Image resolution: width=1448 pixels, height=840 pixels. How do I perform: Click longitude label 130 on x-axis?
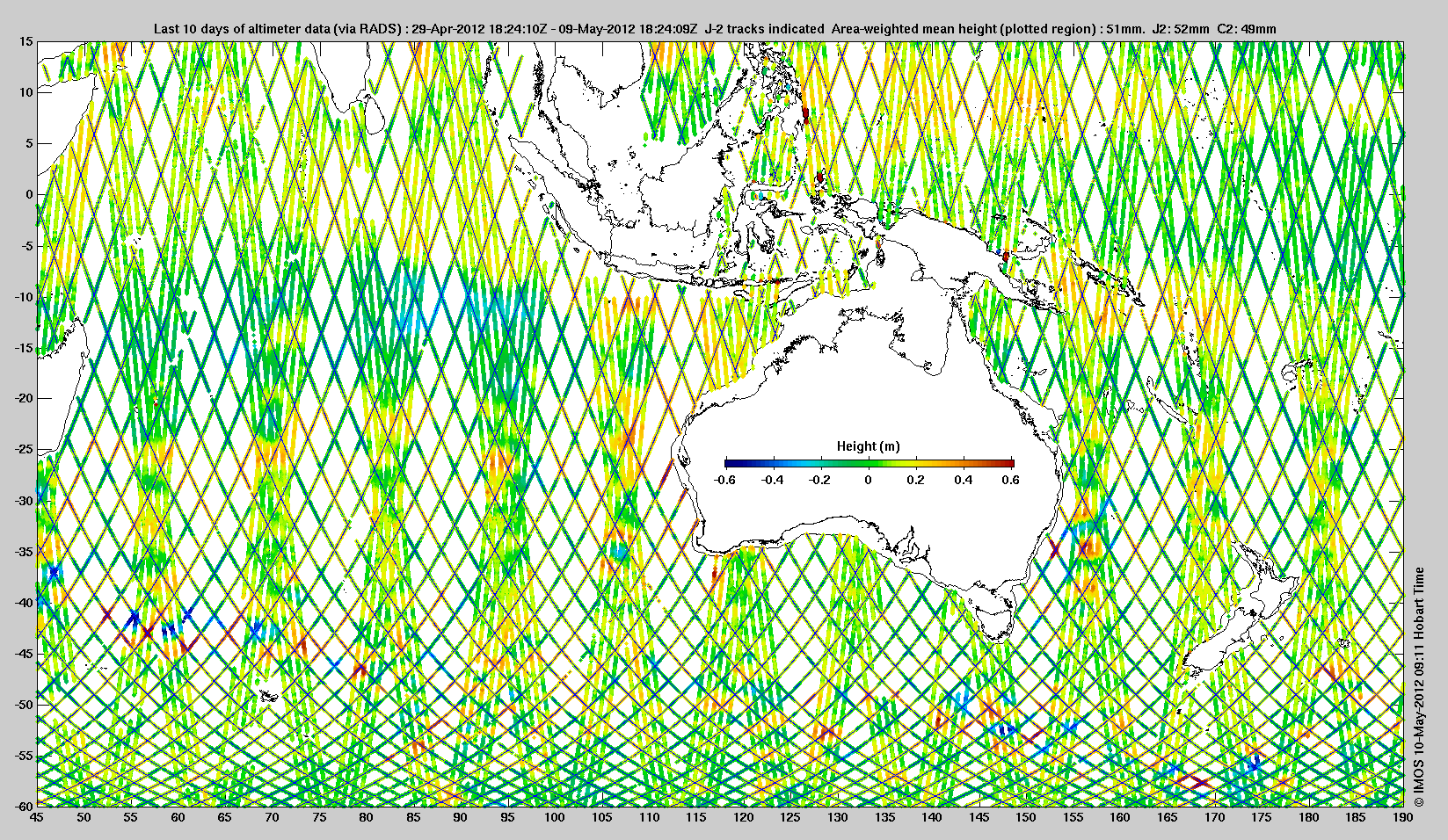pyautogui.click(x=837, y=817)
